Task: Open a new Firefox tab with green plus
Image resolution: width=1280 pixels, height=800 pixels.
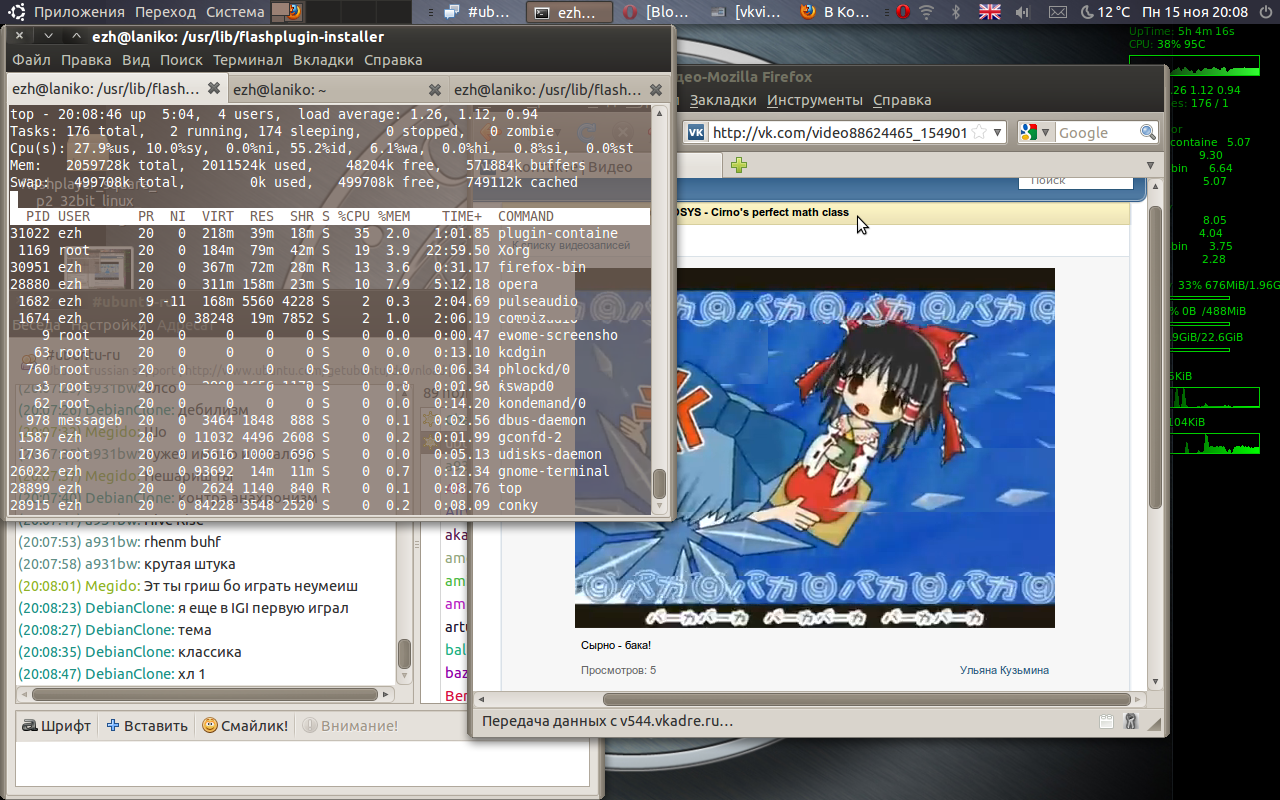Action: [x=739, y=165]
